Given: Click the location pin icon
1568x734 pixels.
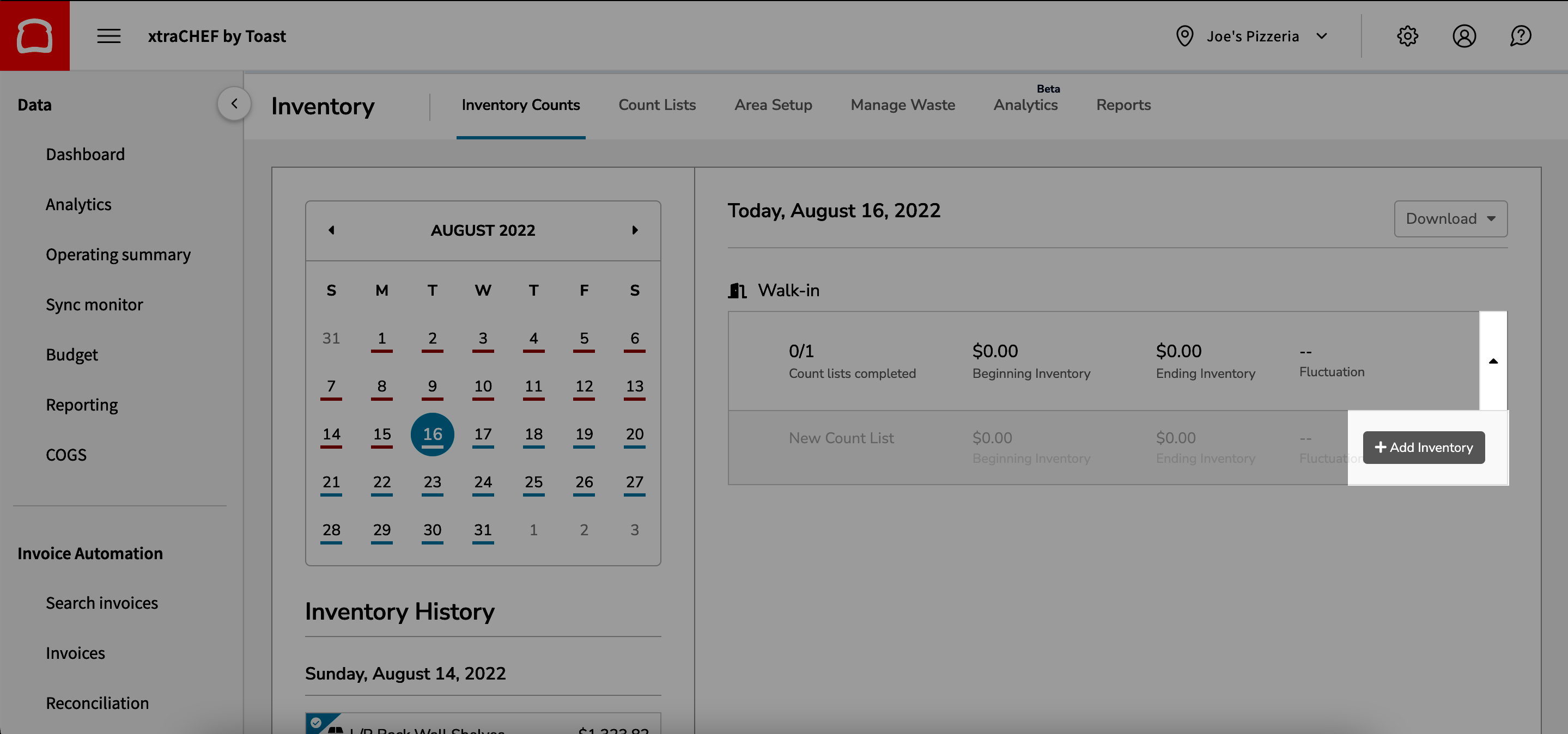Looking at the screenshot, I should point(1184,36).
